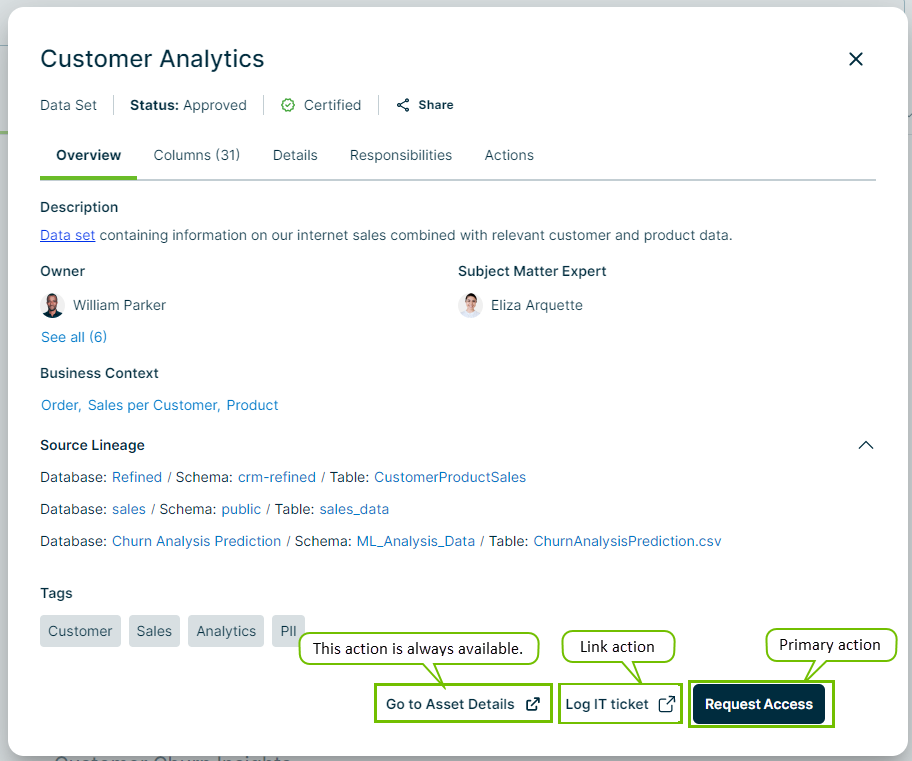
Task: Open the Sales per Customer business context
Action: click(x=153, y=405)
